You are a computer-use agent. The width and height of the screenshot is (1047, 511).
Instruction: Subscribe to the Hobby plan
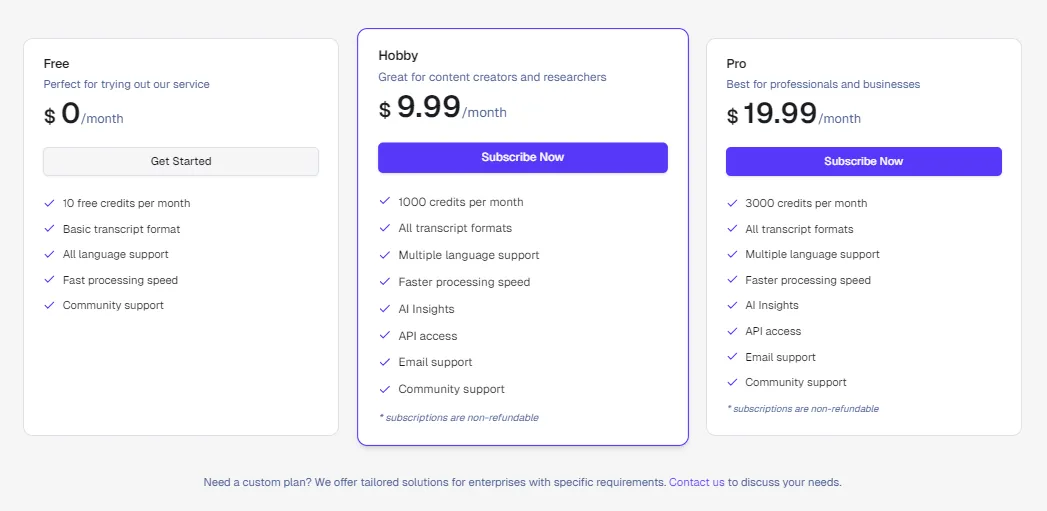[x=523, y=158]
